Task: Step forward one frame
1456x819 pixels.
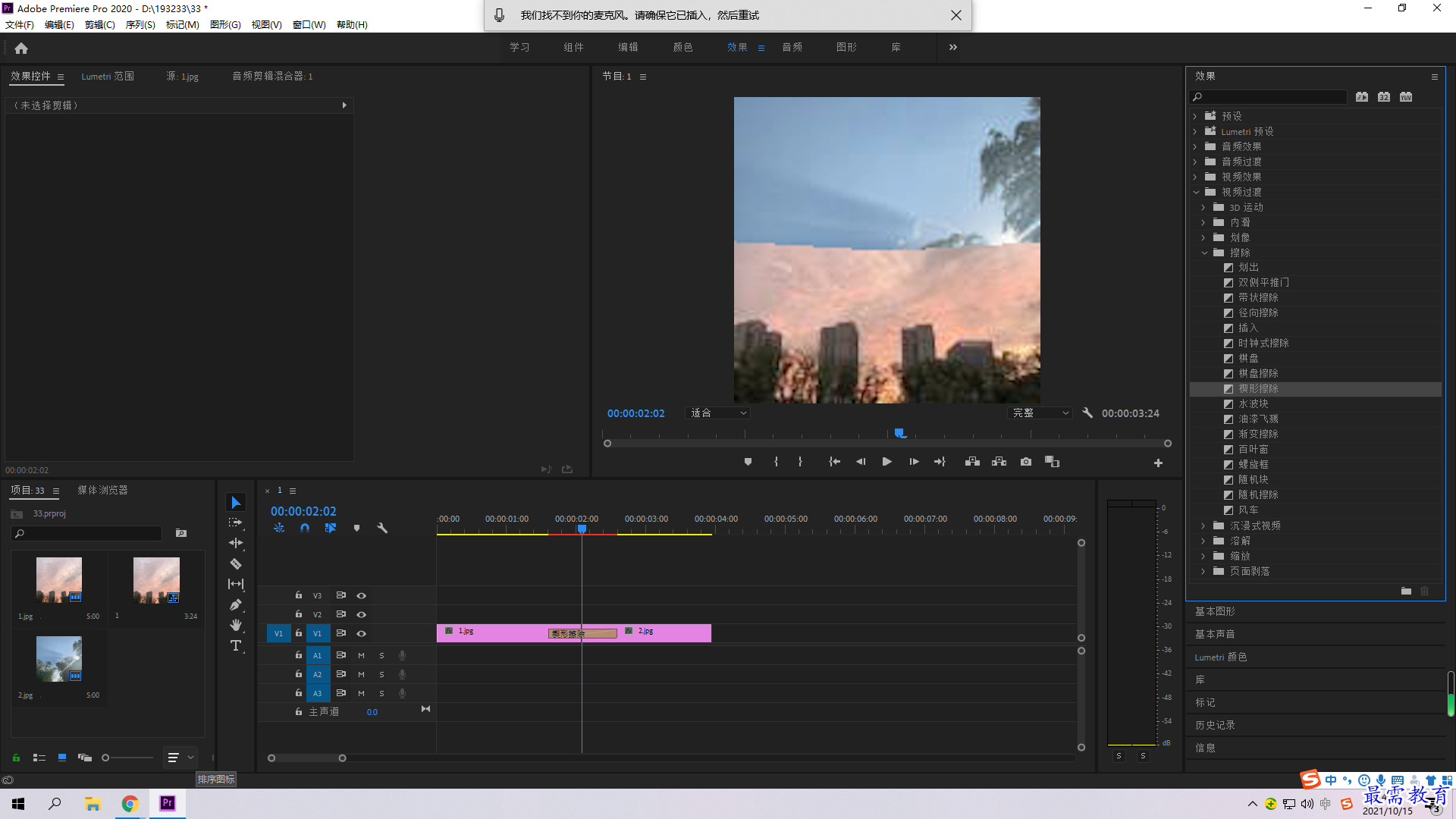Action: point(914,462)
